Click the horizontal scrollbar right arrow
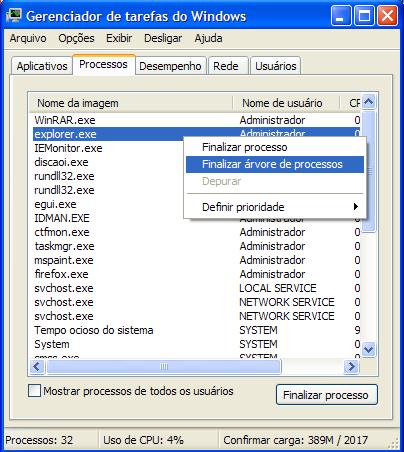404x452 pixels. (x=351, y=367)
